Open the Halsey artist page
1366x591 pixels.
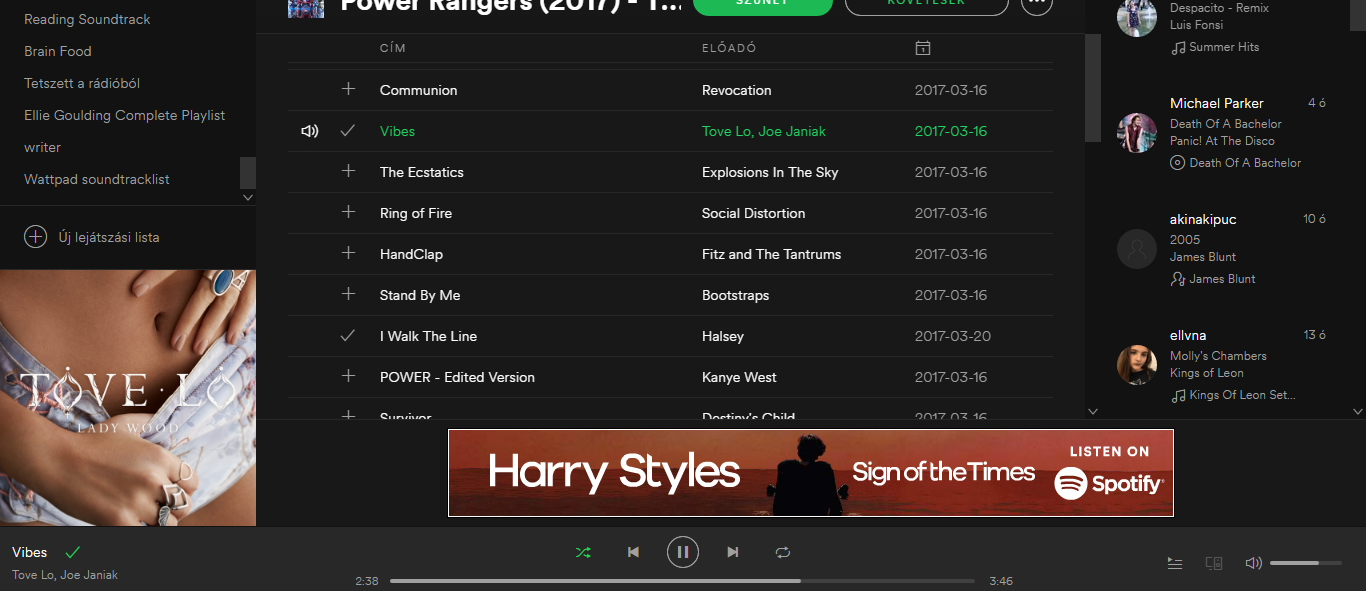click(723, 336)
